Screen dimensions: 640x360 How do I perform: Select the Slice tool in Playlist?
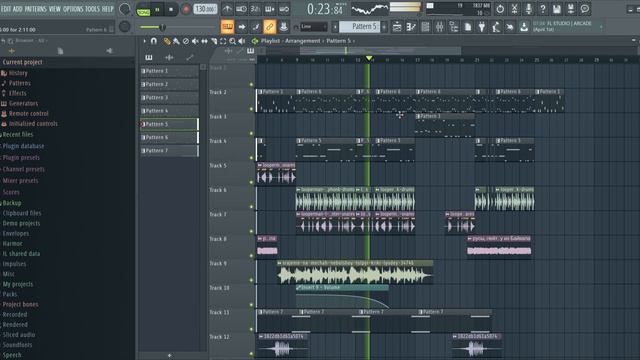click(214, 41)
